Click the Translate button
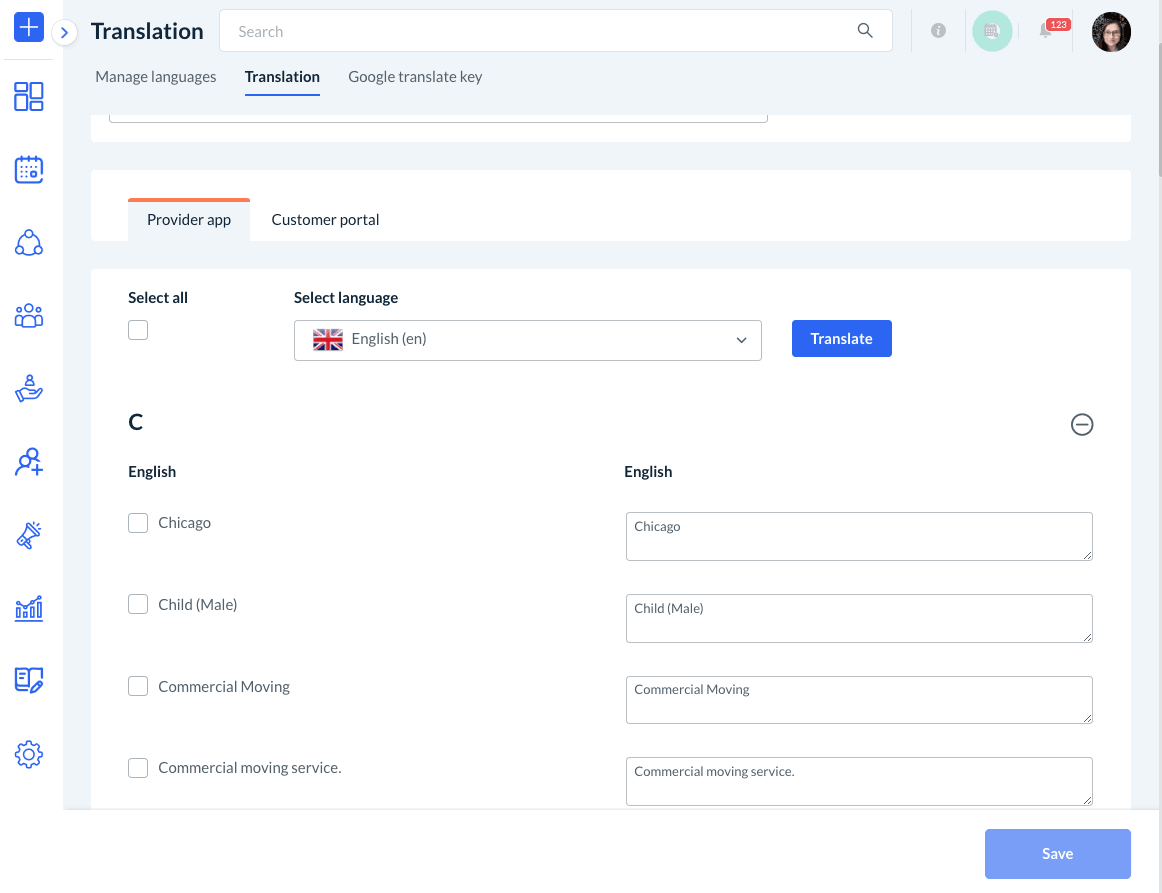Viewport: 1162px width, 893px height. point(841,339)
